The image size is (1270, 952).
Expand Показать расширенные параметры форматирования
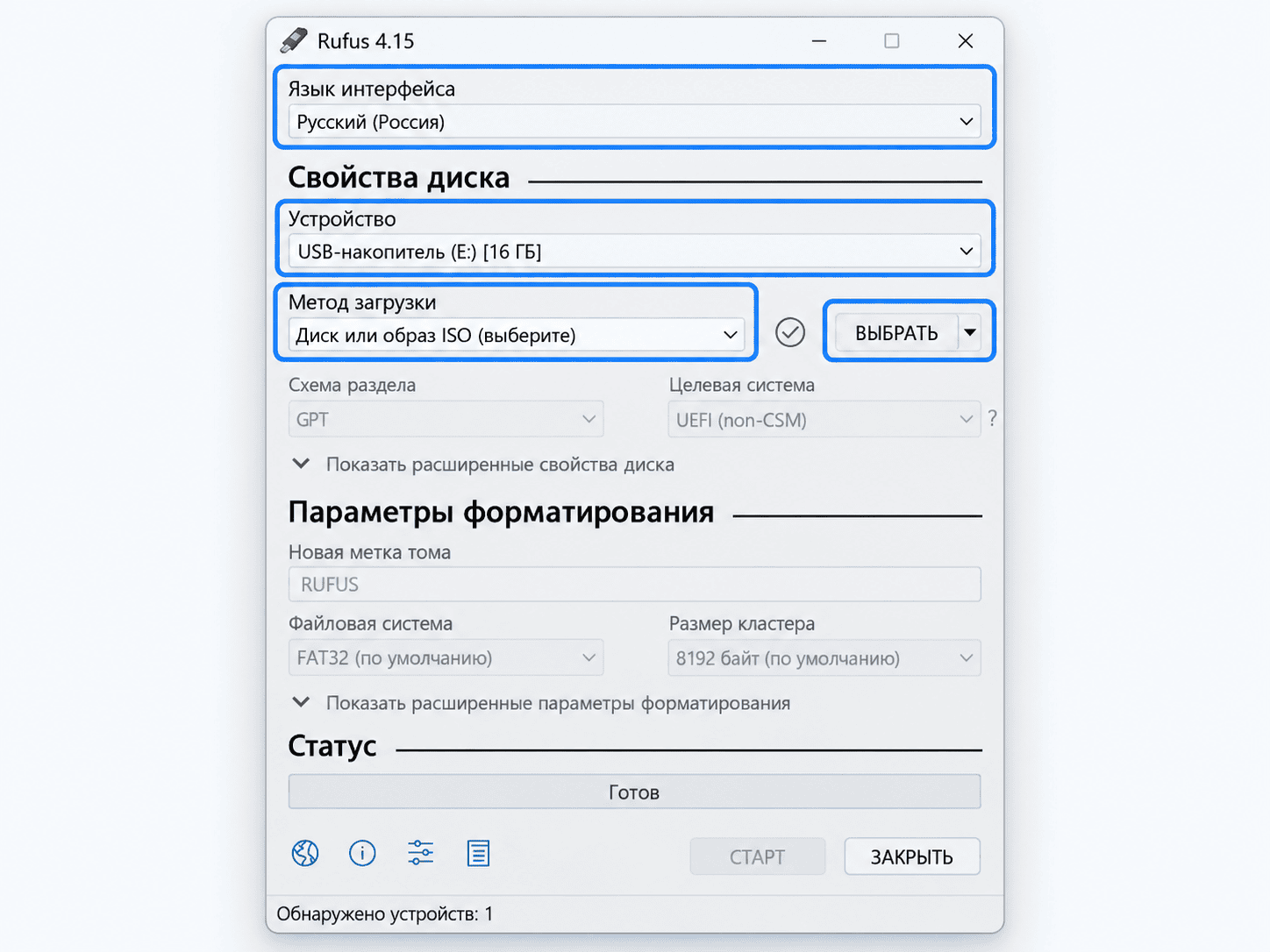(541, 703)
